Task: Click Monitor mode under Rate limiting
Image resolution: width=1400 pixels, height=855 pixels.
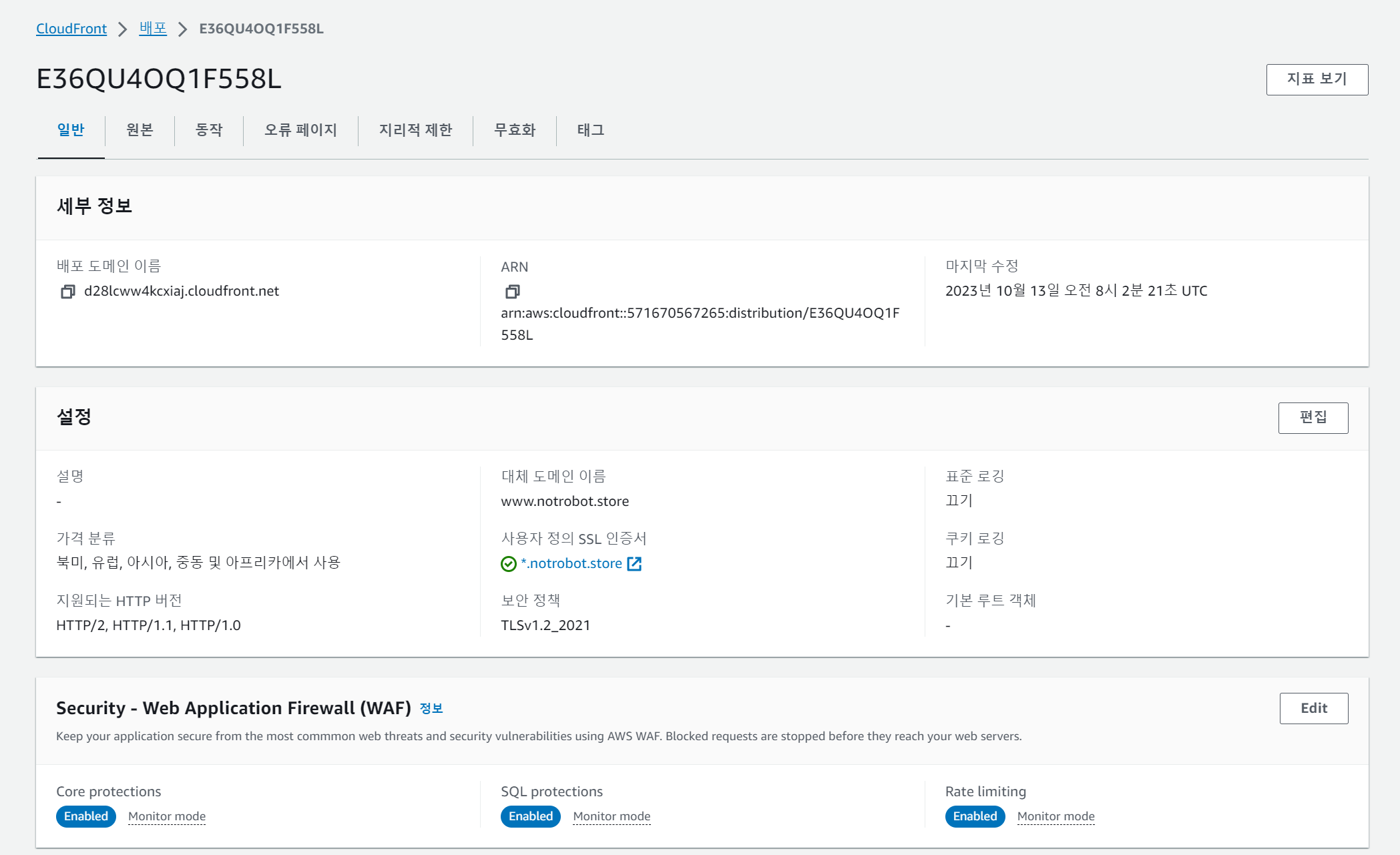Action: [x=1056, y=816]
